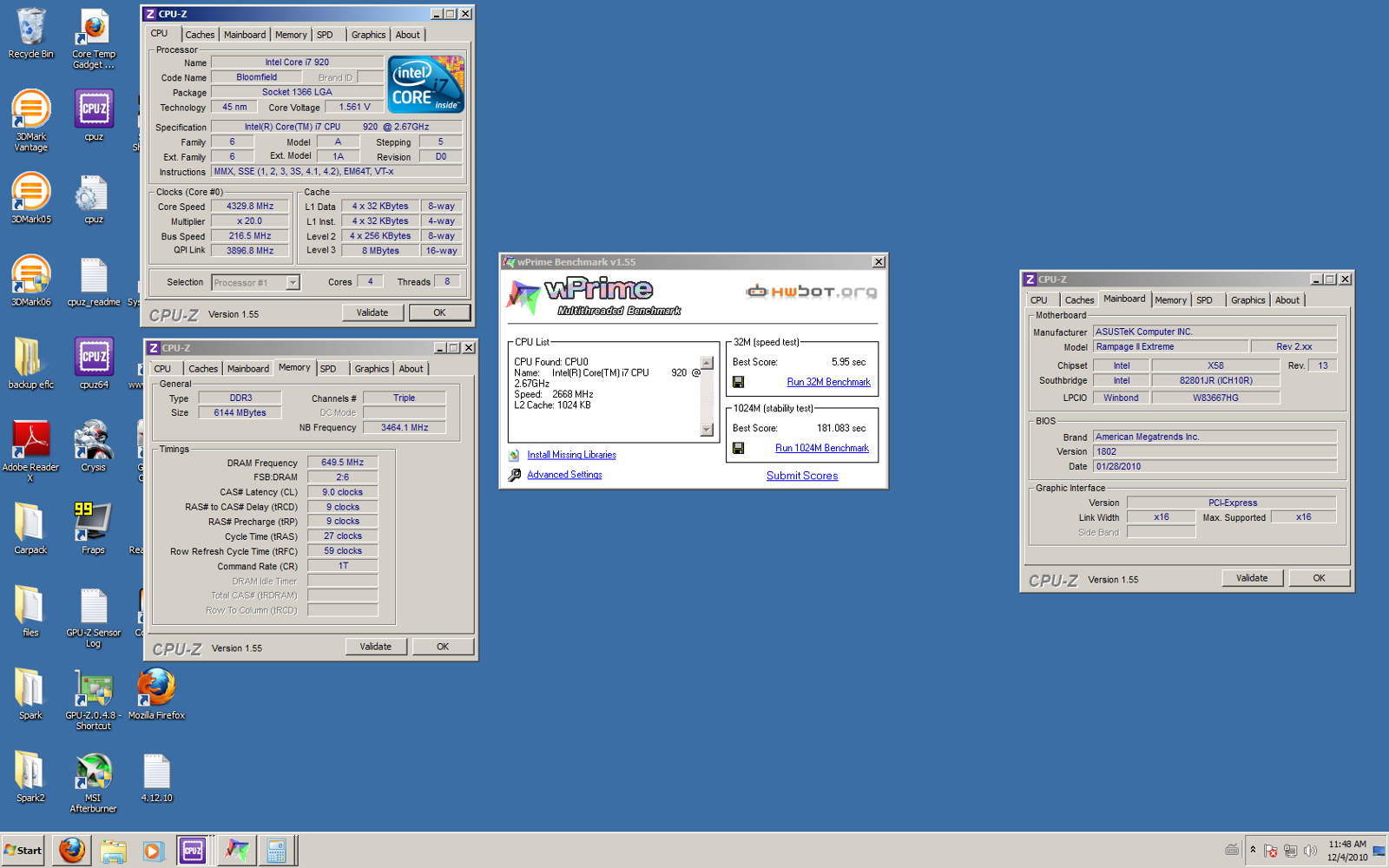The height and width of the screenshot is (868, 1389).
Task: Launch Crysis desktop shortcut
Action: point(93,445)
